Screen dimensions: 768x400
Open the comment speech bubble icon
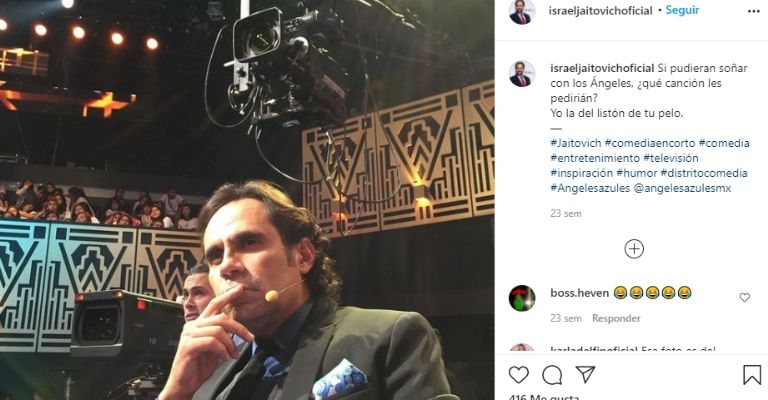click(x=552, y=375)
